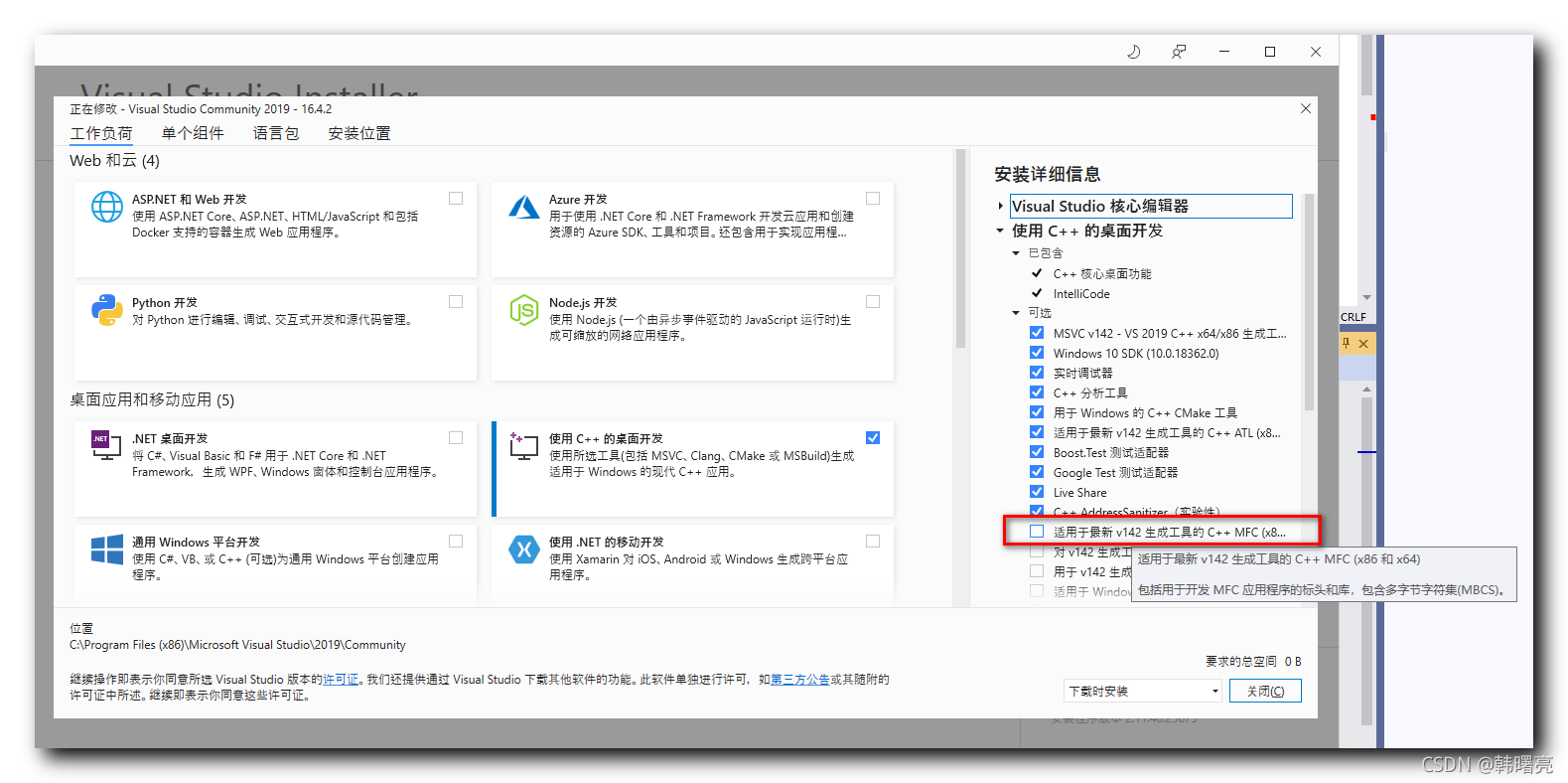Click the Installation details heading

(1048, 175)
